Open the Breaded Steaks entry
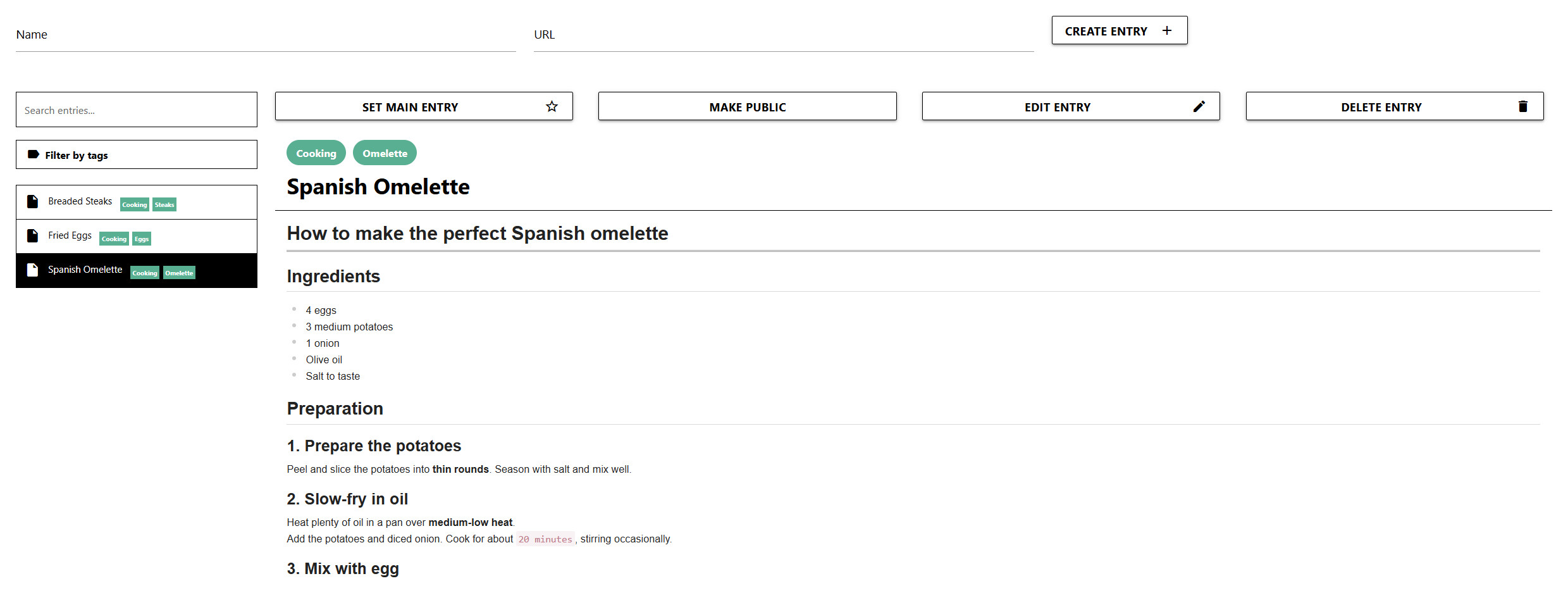Screen dimensions: 1568x600 click(80, 201)
